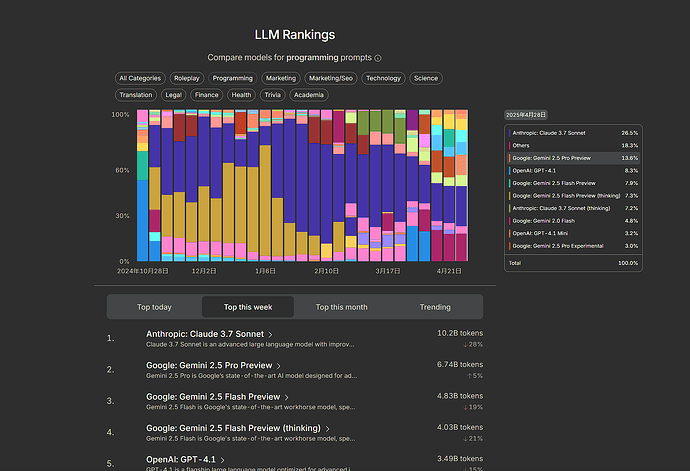This screenshot has height=471, width=690.
Task: Click legend row Gemini 2.5 Pro Experimental
Action: click(x=573, y=246)
